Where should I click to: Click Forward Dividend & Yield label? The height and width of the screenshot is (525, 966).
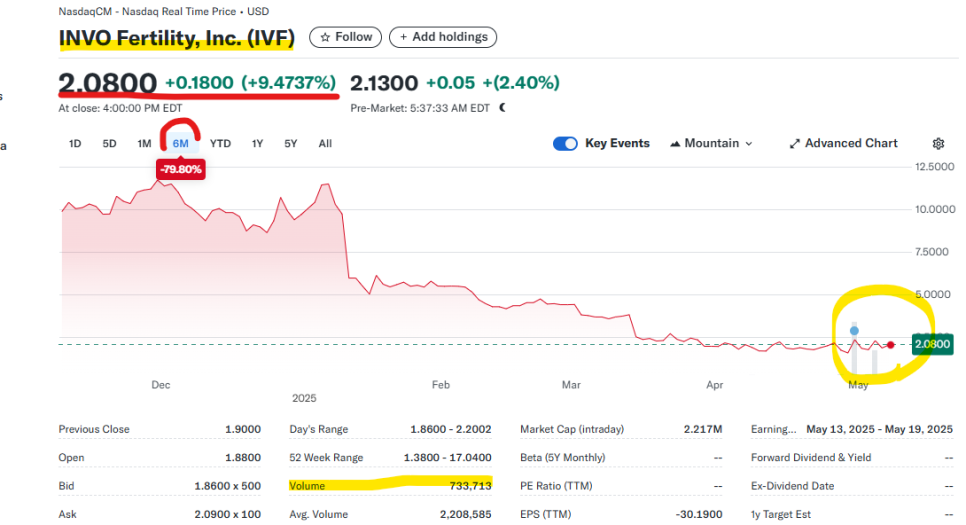coord(811,458)
